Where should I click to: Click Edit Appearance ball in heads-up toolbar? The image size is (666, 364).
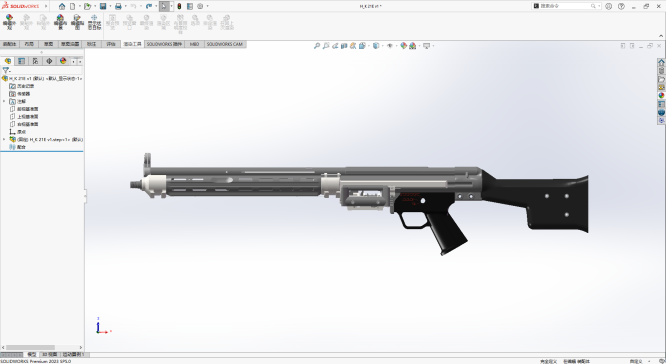[404, 46]
